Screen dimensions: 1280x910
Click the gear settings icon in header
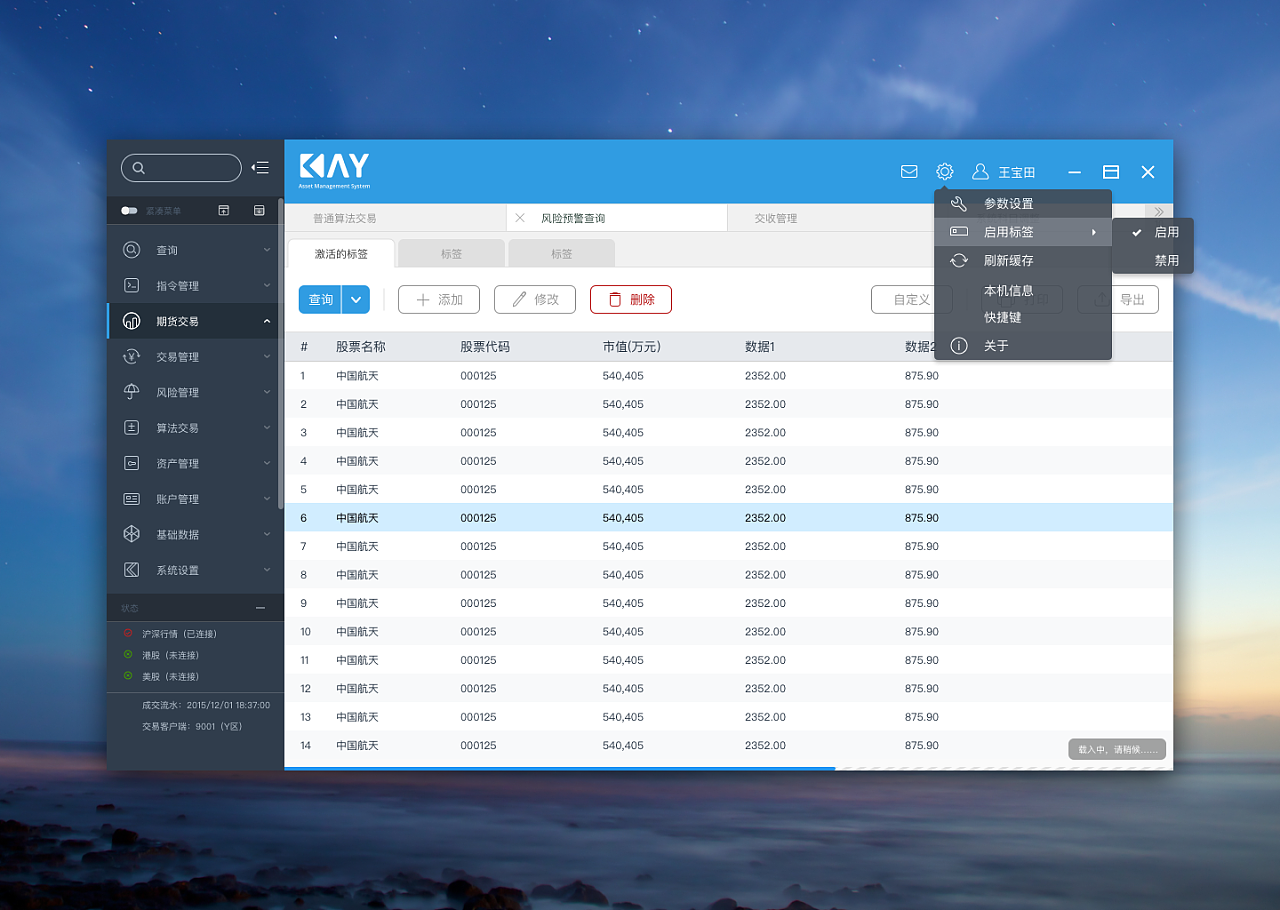[x=944, y=172]
